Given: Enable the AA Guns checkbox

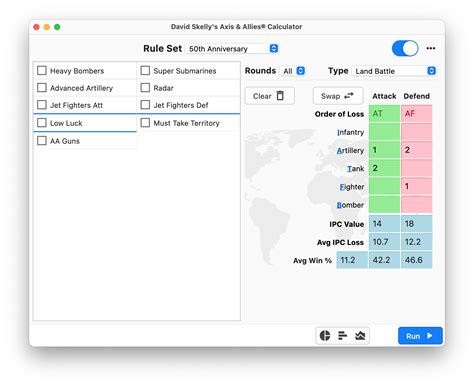Looking at the screenshot, I should (x=42, y=141).
